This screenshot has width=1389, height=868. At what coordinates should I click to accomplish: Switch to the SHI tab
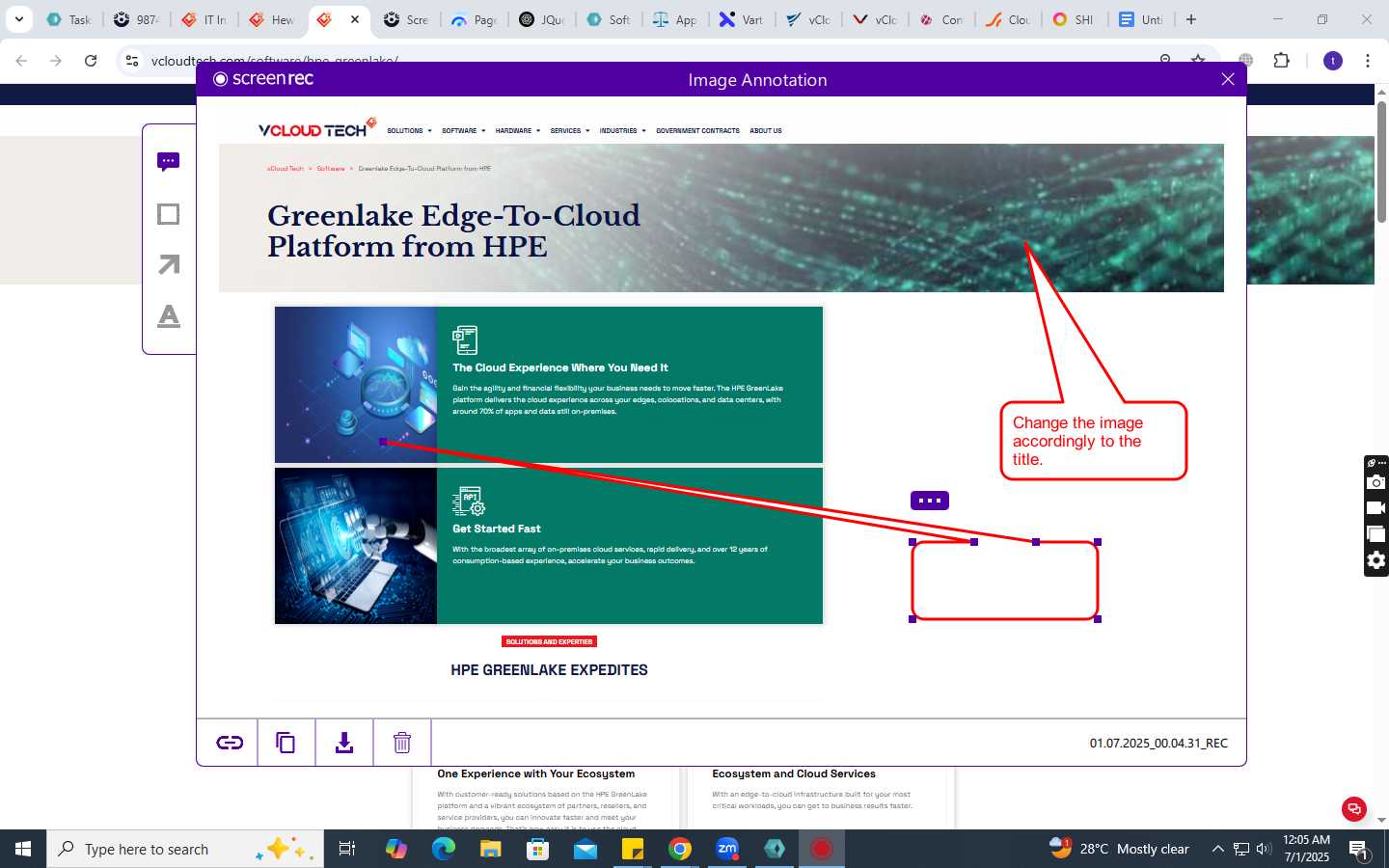(x=1074, y=19)
